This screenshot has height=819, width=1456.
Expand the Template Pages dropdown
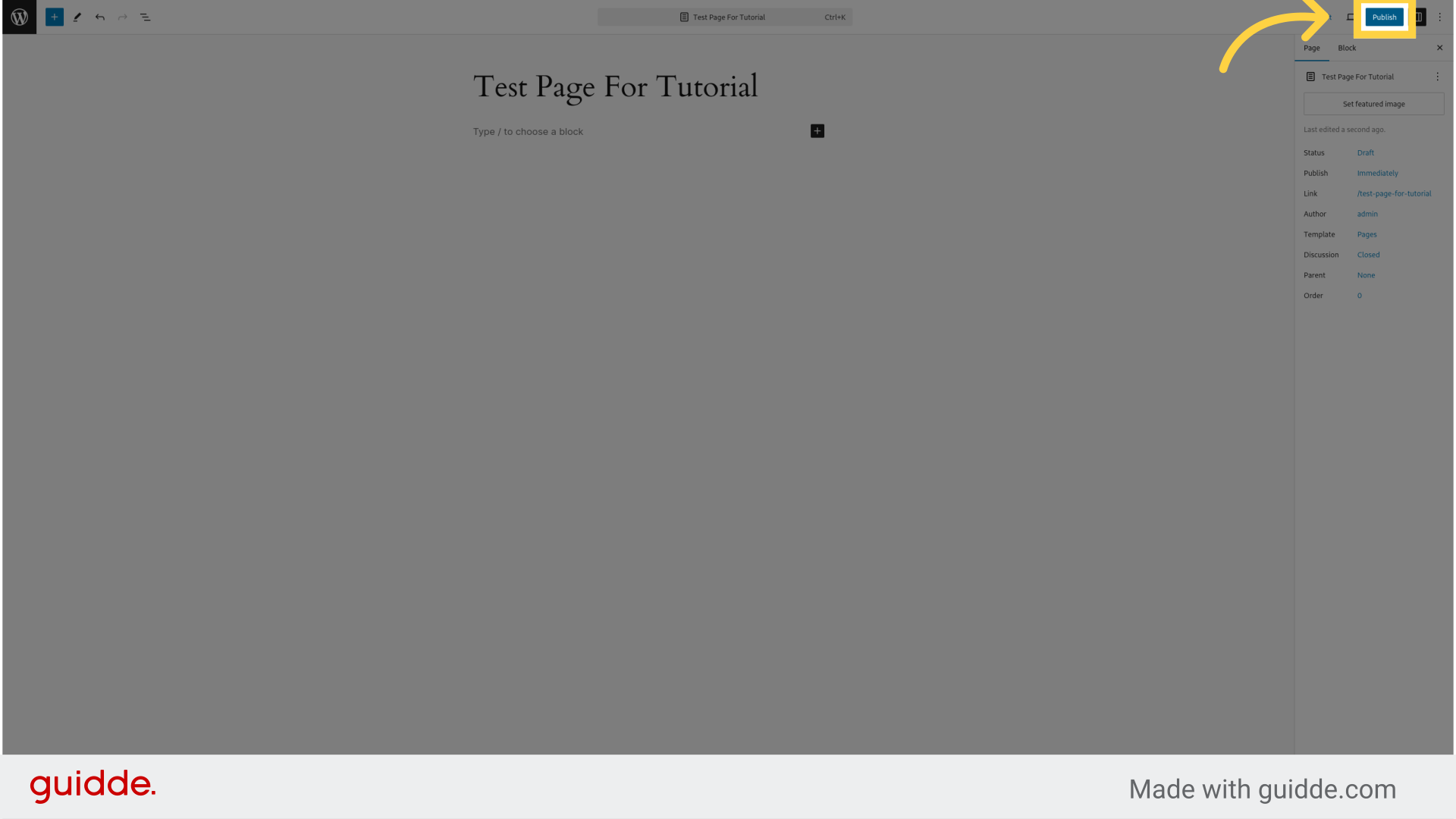[x=1367, y=234]
